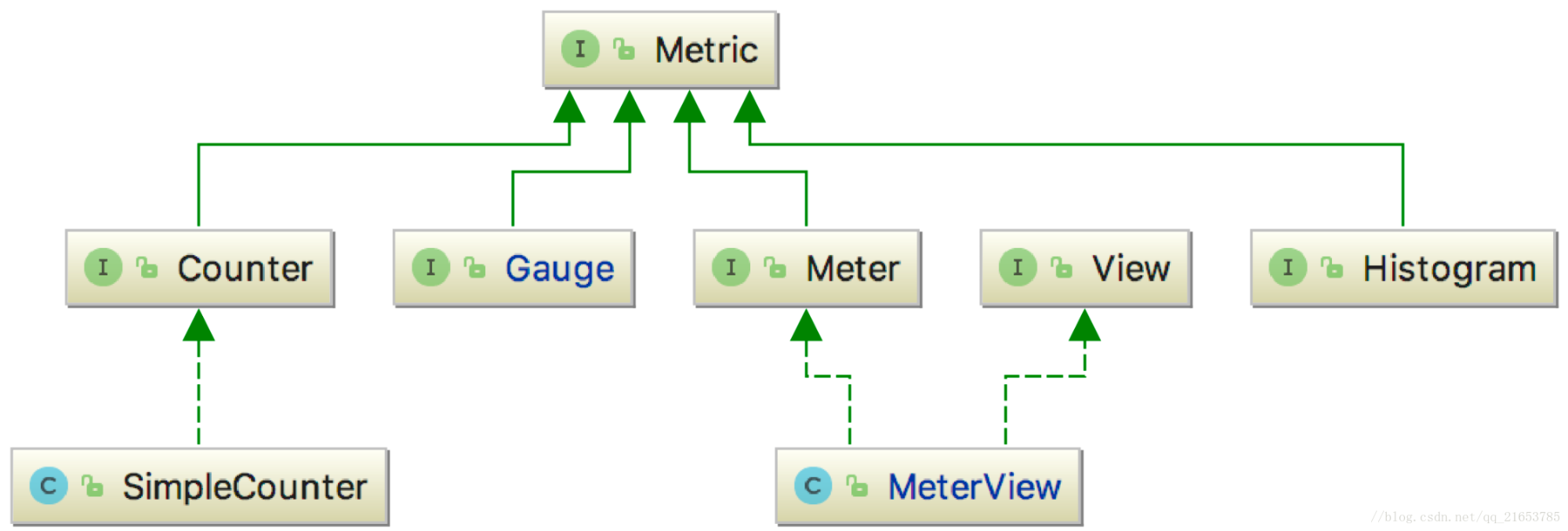
Task: Click the interface icon beside View
Action: pos(1018,267)
